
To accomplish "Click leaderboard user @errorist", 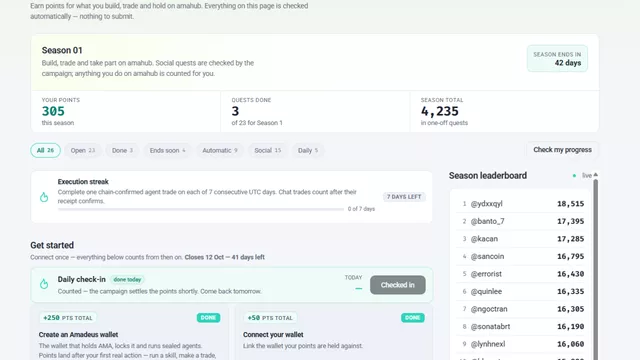I will click(x=486, y=274).
